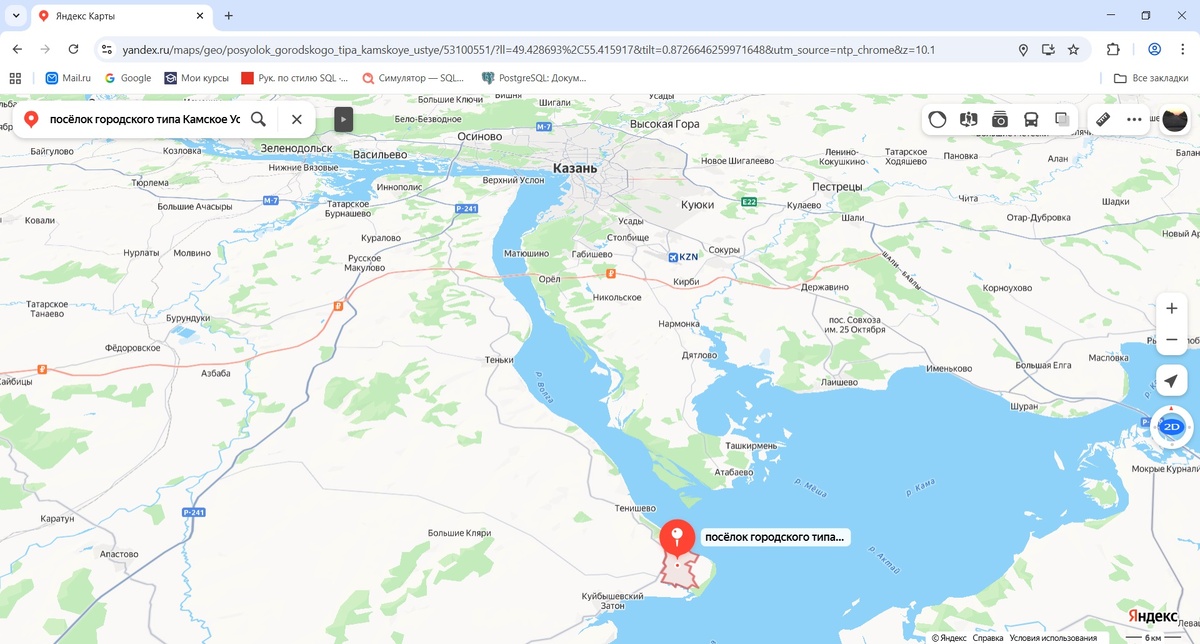Click the © Яндекс copyright link

pos(949,637)
